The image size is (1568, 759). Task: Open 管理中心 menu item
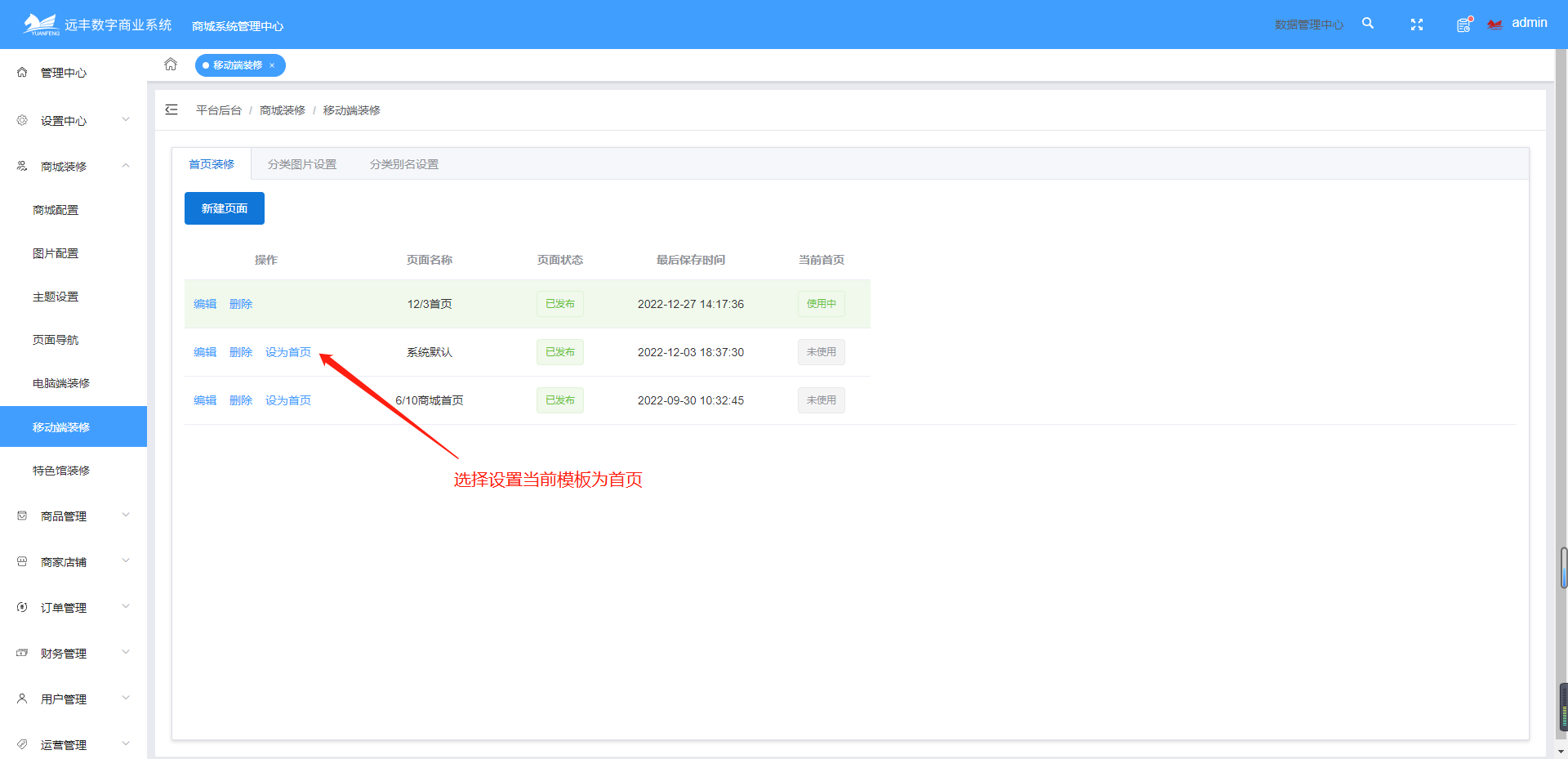pos(64,73)
